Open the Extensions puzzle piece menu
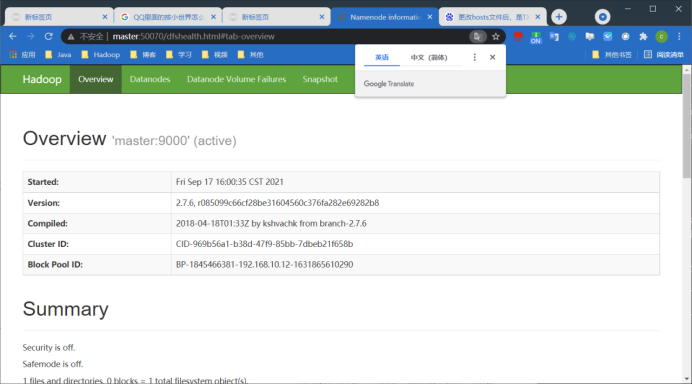Viewport: 692px width, 385px height. click(x=643, y=37)
